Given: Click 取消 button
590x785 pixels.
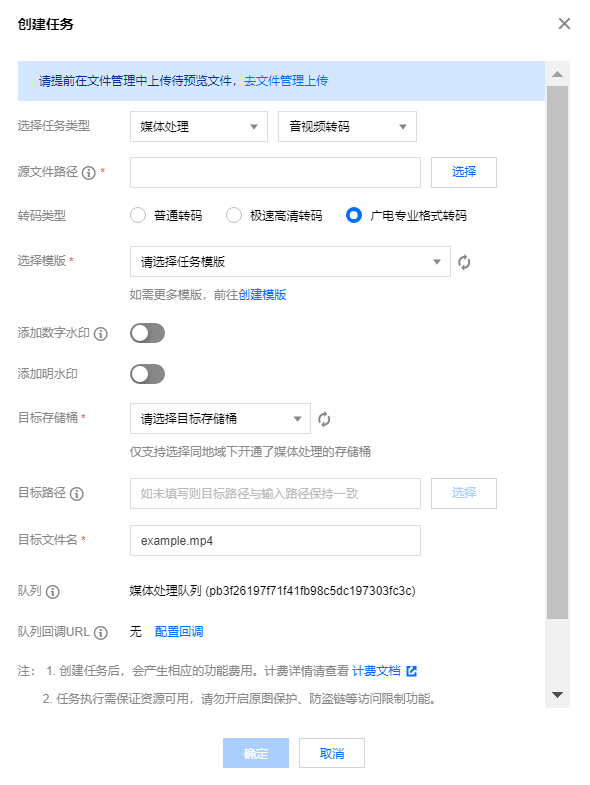Looking at the screenshot, I should click(332, 753).
